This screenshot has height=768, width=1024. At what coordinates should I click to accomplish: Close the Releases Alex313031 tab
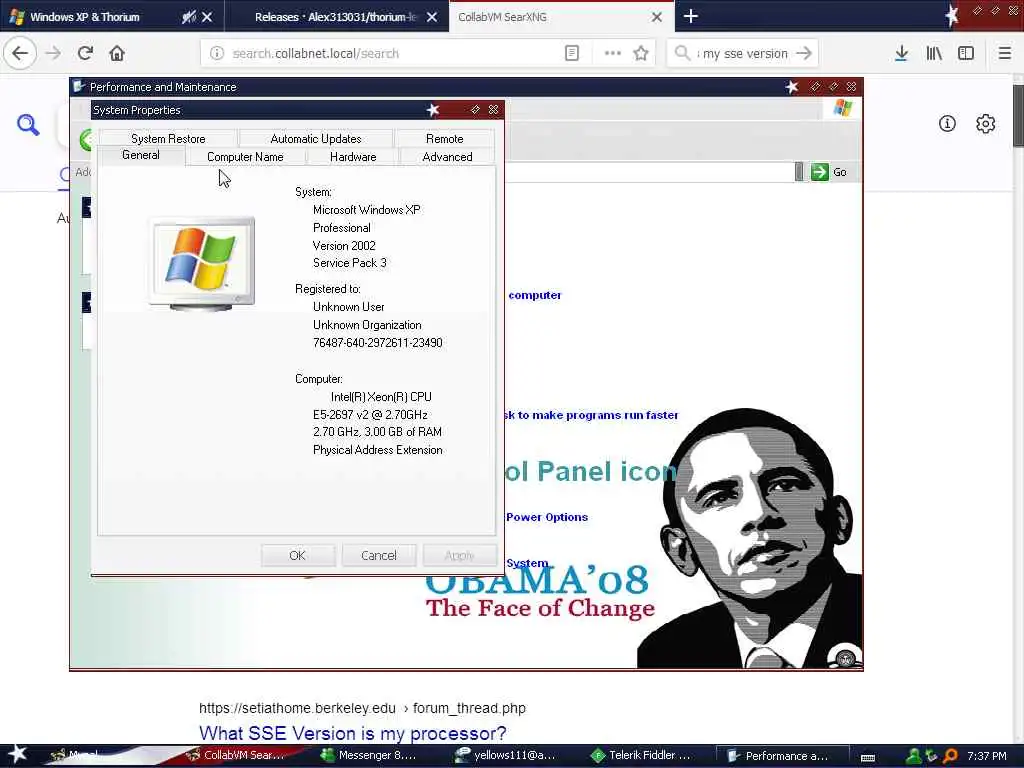pos(432,17)
